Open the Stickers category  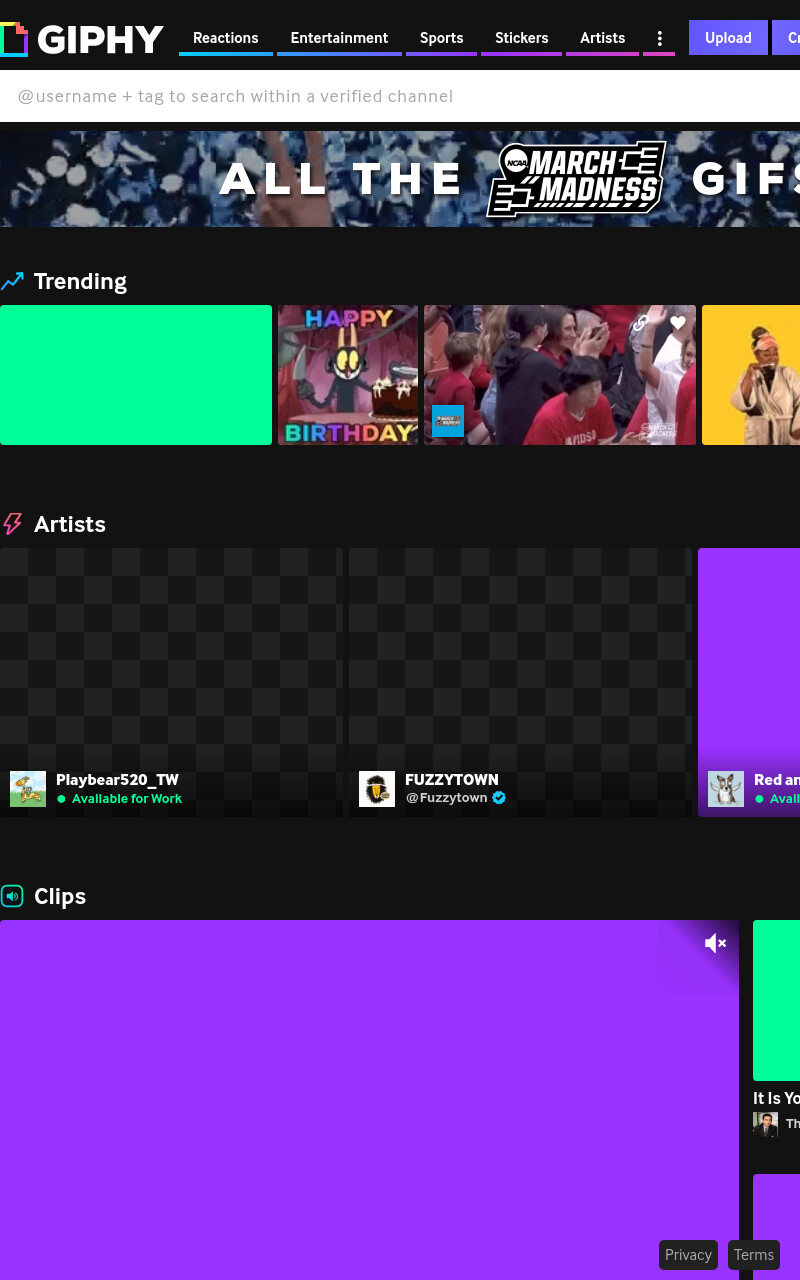pyautogui.click(x=521, y=38)
